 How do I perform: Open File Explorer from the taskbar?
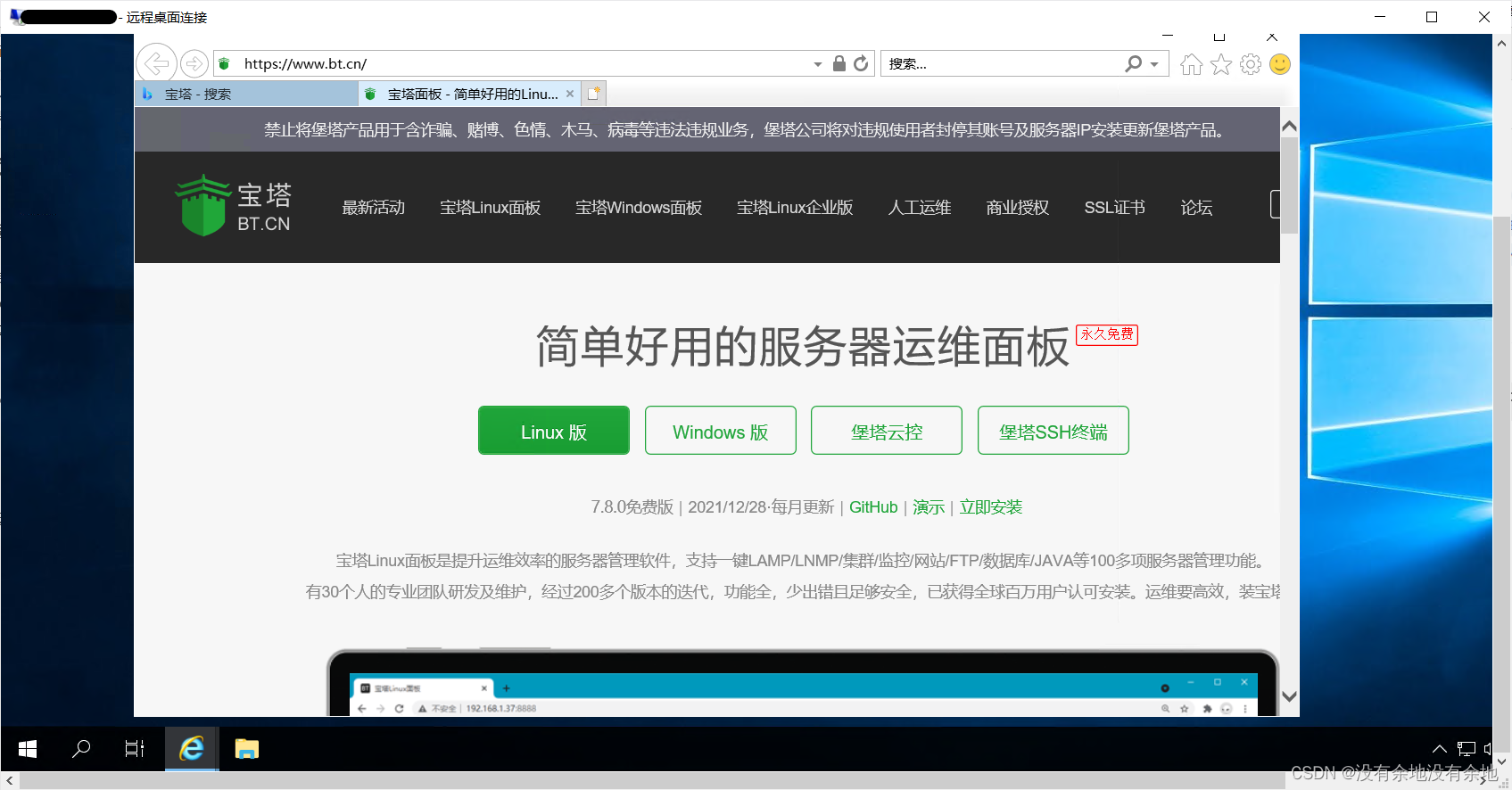247,749
